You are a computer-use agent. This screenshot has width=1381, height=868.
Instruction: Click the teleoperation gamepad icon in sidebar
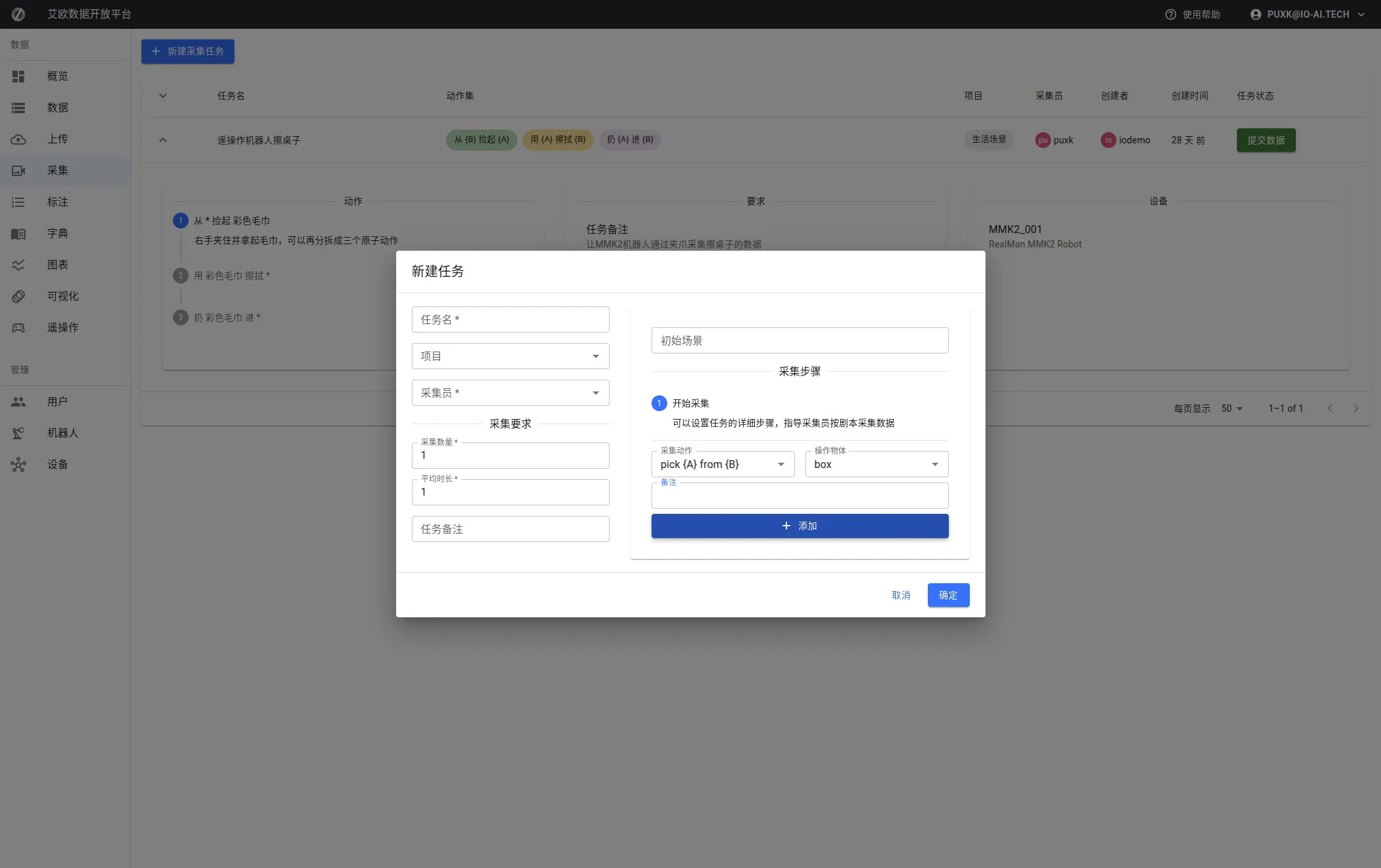pyautogui.click(x=18, y=328)
